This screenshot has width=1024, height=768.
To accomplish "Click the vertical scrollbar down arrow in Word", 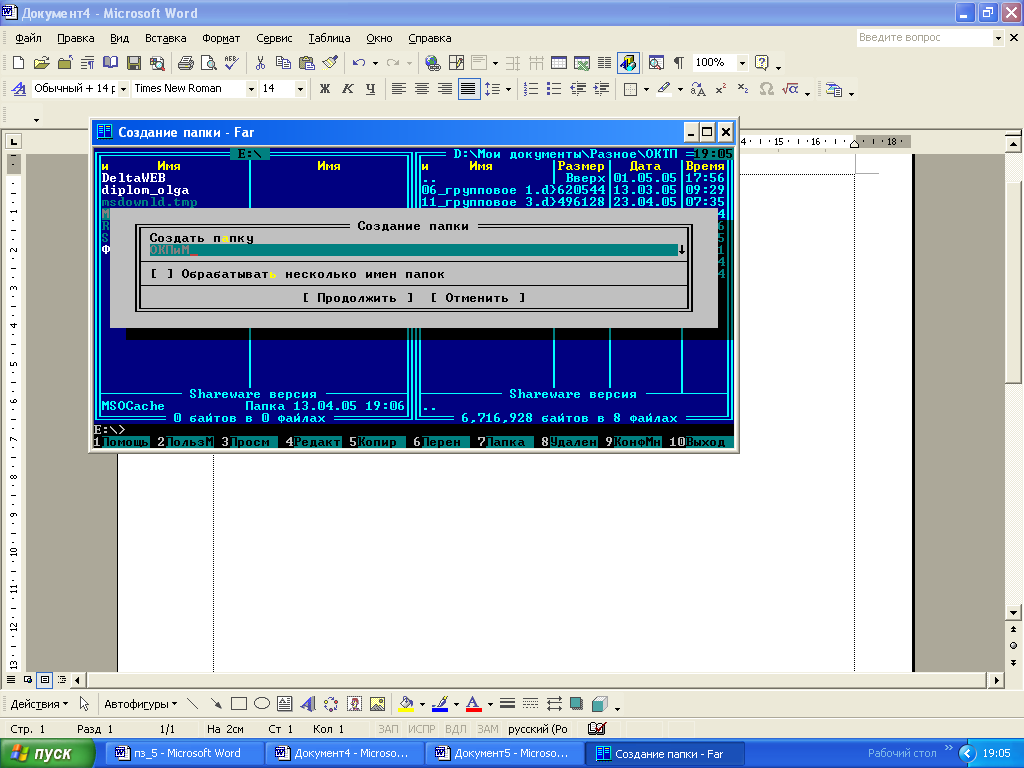I will tap(1014, 613).
